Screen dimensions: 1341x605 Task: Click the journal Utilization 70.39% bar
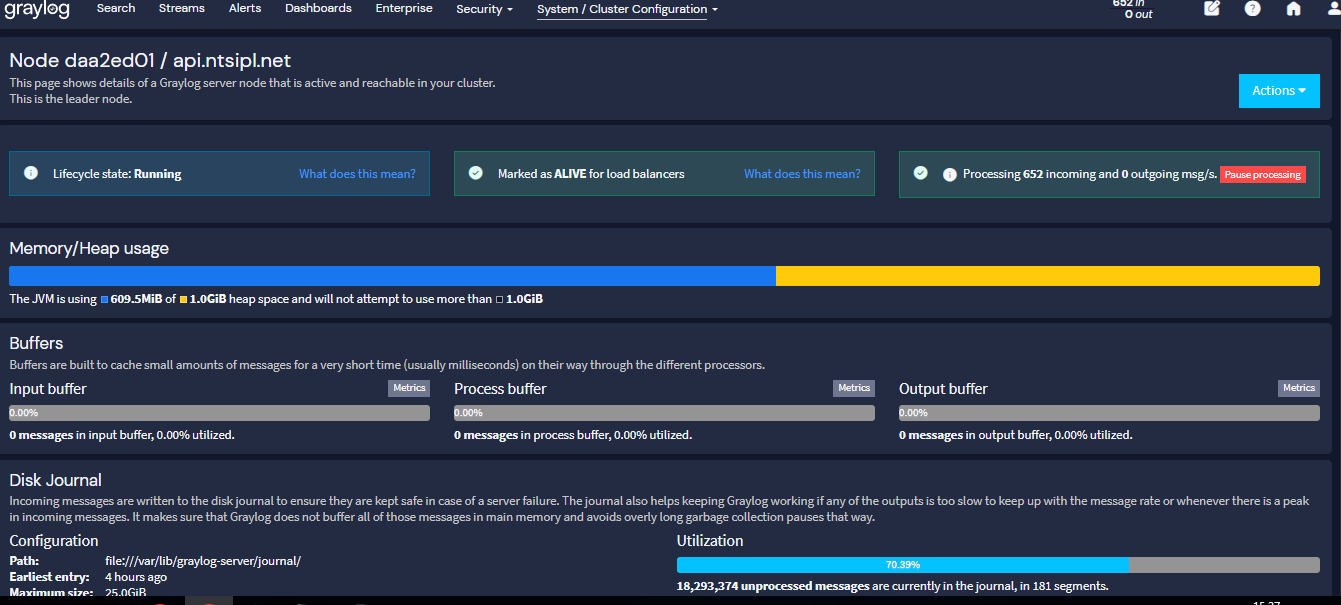coord(998,565)
